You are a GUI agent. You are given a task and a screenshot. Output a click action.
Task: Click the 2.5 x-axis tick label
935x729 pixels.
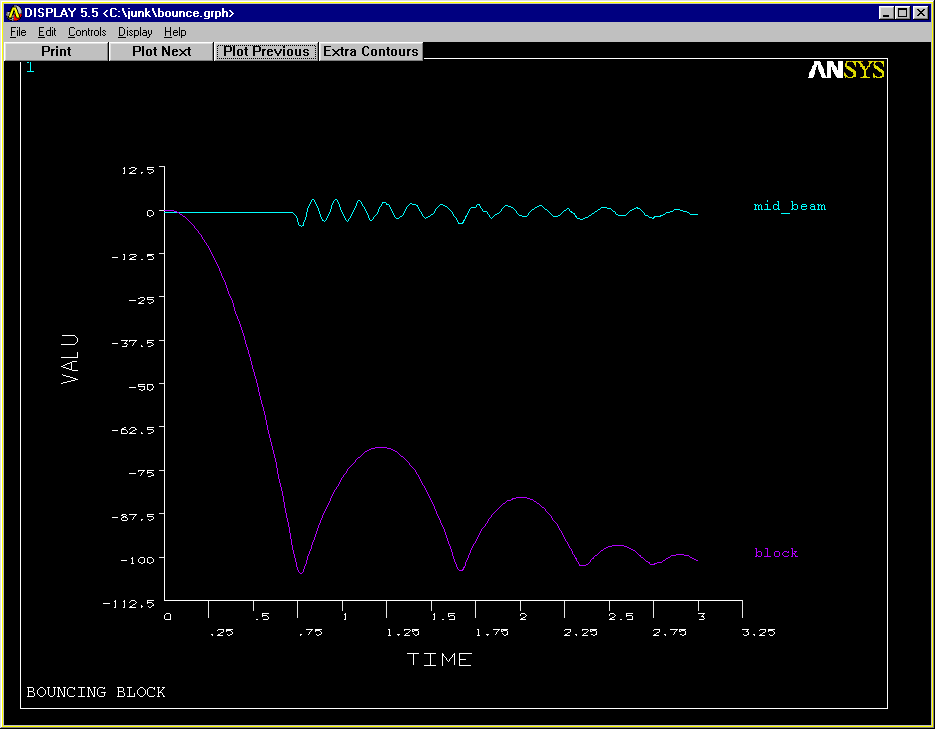coord(621,617)
